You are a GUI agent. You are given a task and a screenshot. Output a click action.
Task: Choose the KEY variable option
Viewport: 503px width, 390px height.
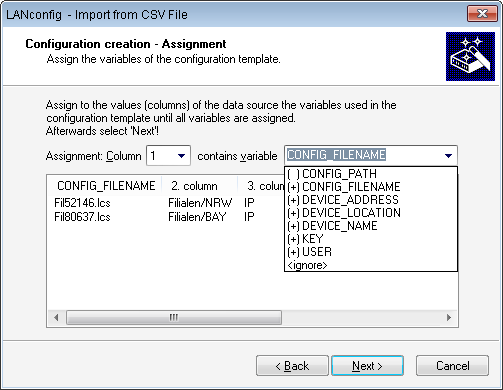pos(371,239)
